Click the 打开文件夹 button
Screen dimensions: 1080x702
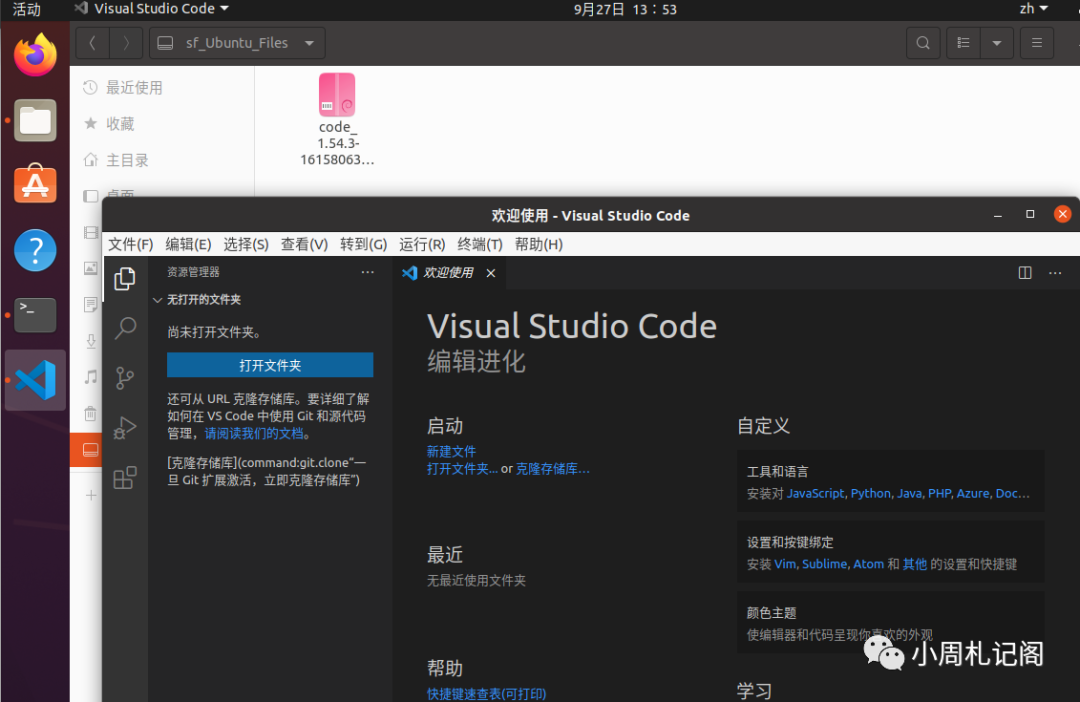pyautogui.click(x=270, y=365)
